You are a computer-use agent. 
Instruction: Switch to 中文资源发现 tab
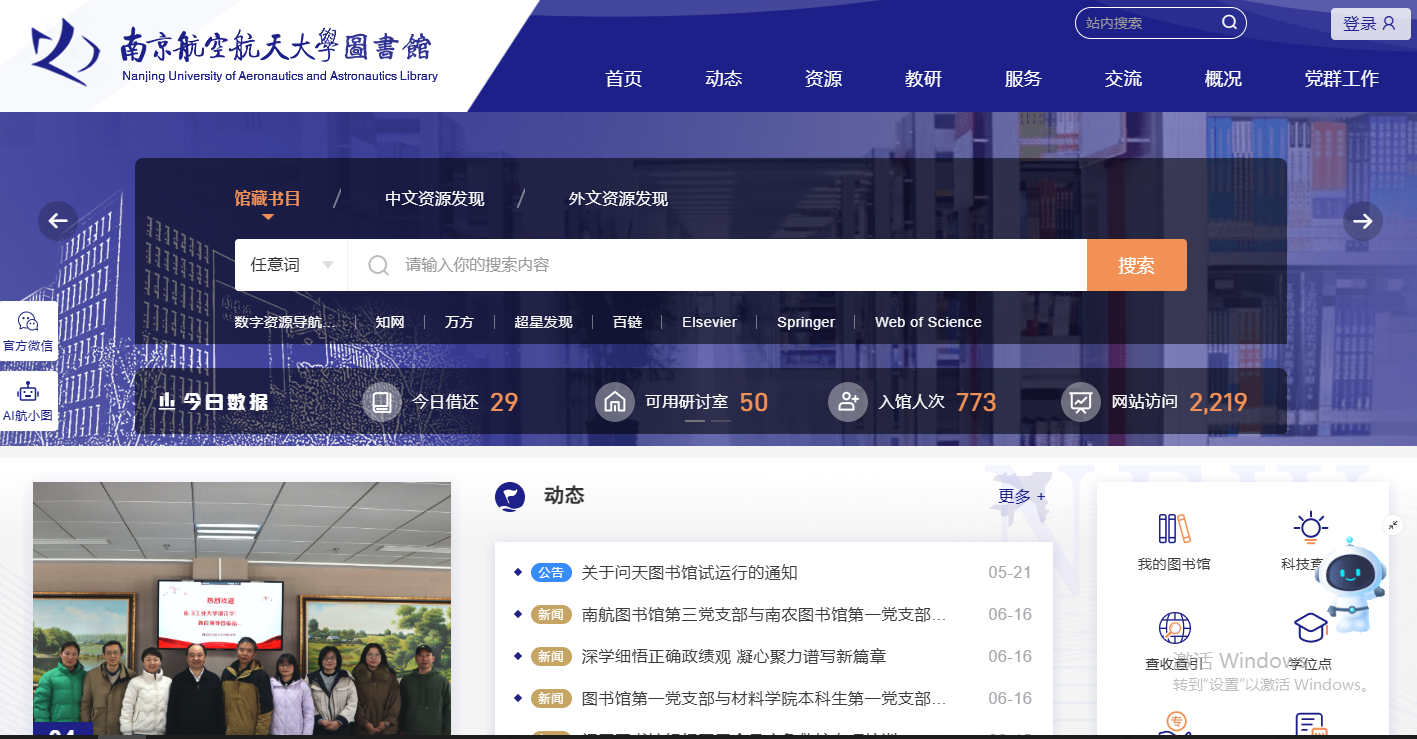coord(435,198)
